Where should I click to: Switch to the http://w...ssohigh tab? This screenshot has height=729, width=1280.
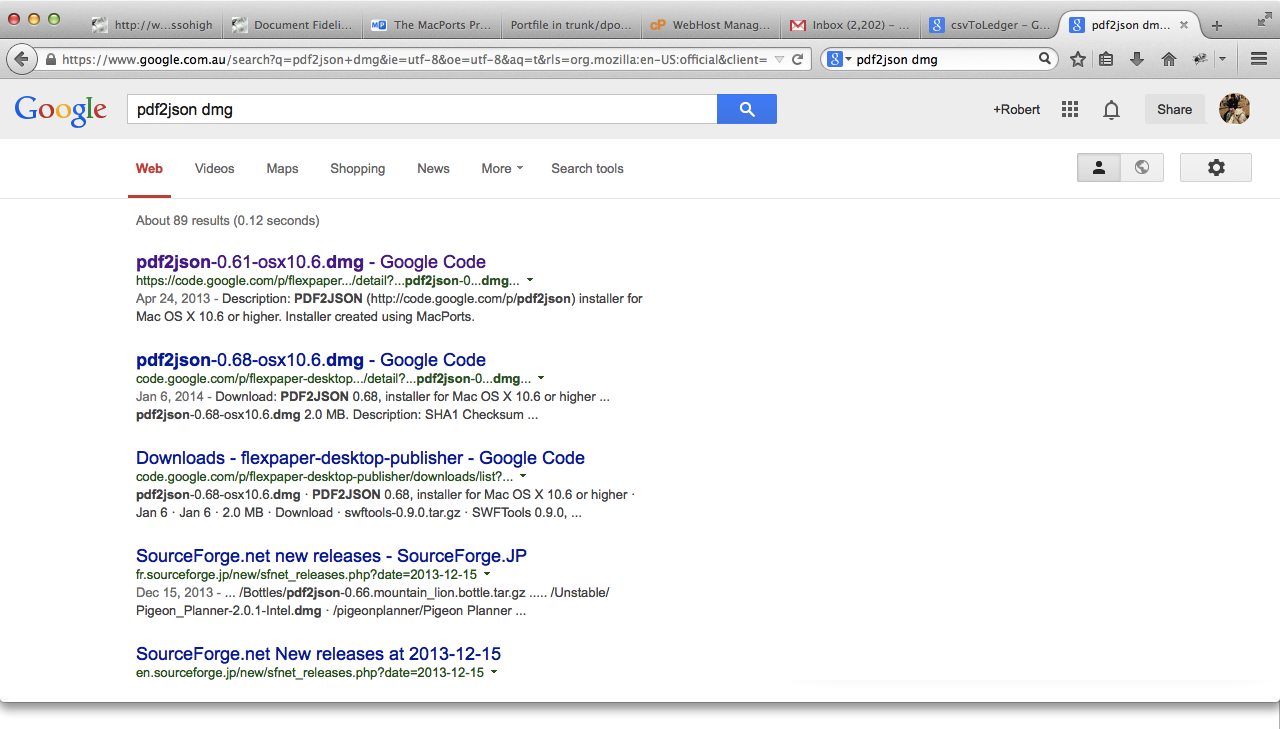point(153,25)
